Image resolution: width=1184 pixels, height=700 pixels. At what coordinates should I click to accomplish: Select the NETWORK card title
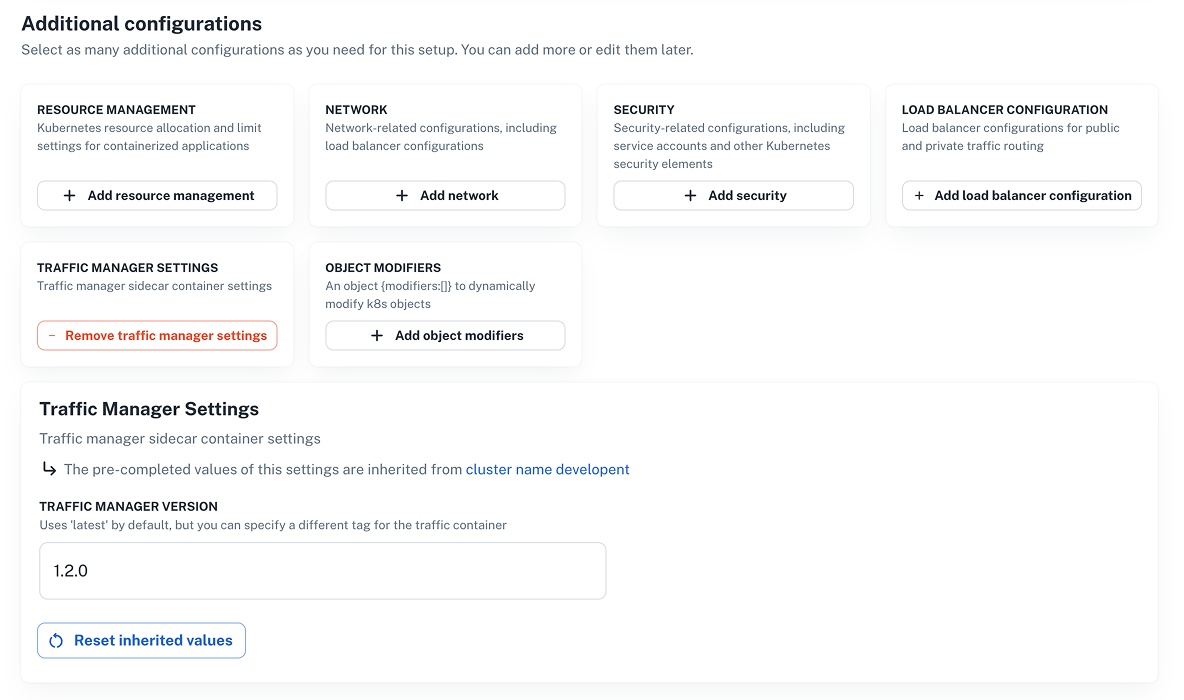tap(356, 110)
